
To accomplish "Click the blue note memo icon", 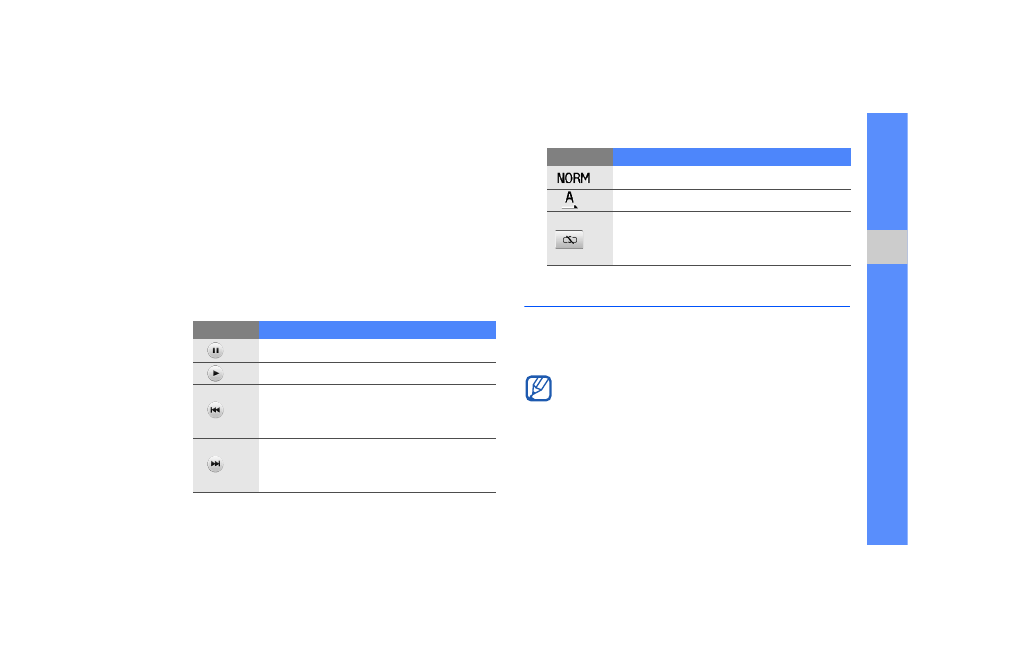I will [539, 388].
